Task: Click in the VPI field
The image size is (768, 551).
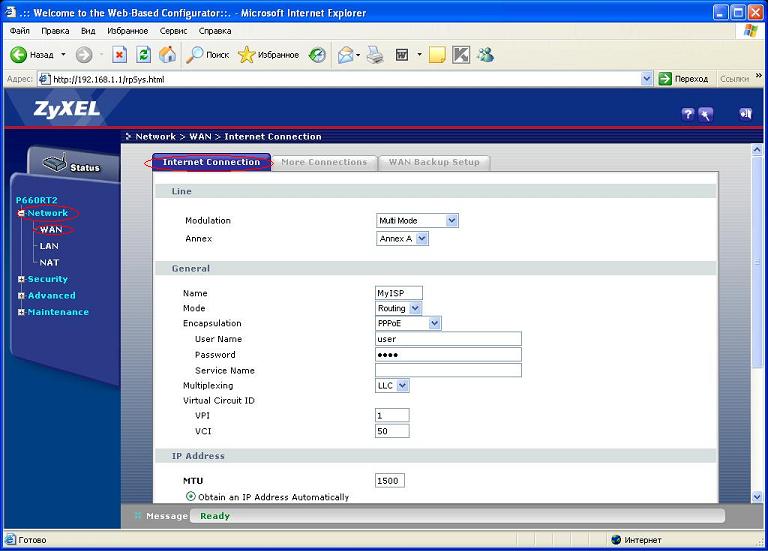Action: click(x=392, y=415)
